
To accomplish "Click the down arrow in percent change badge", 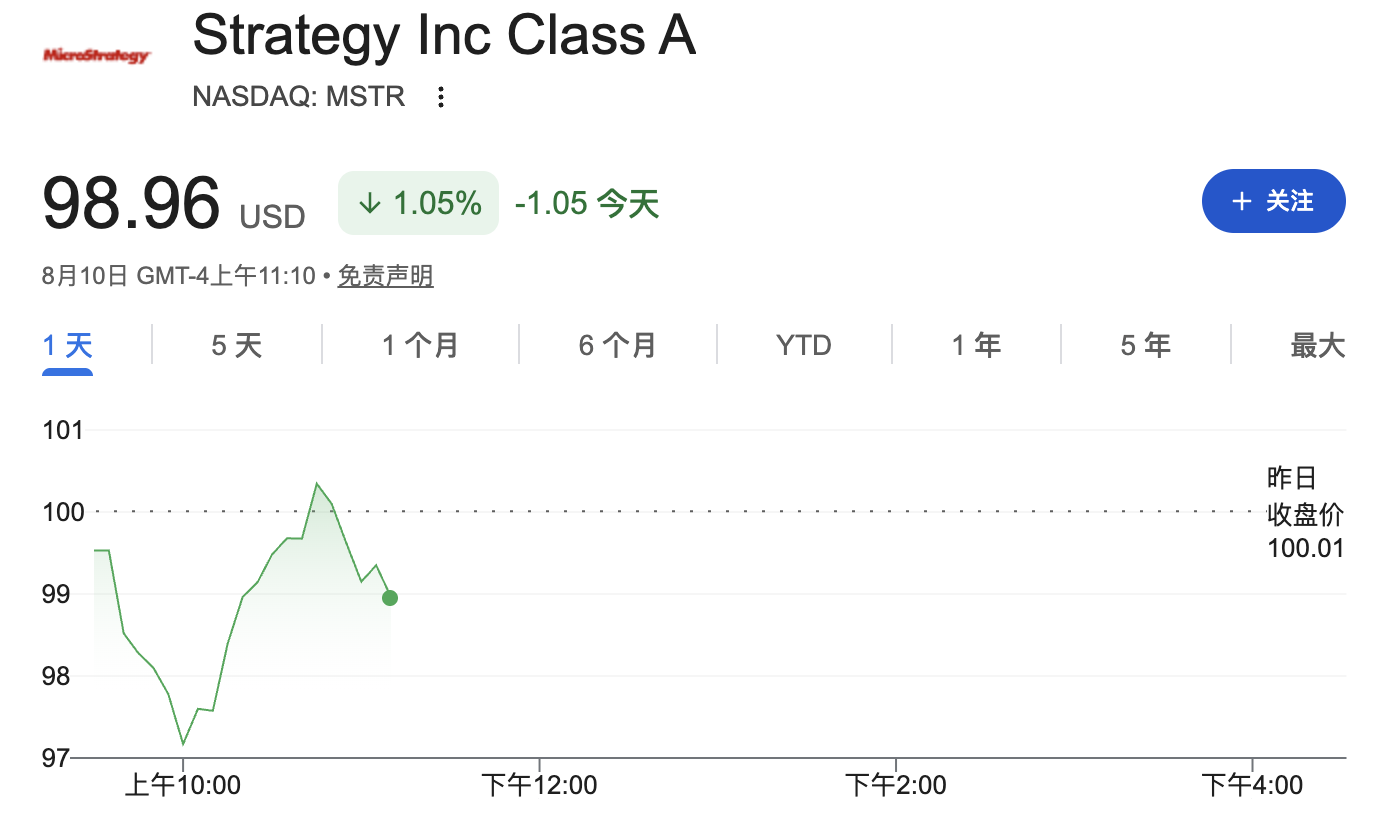I will (x=370, y=203).
